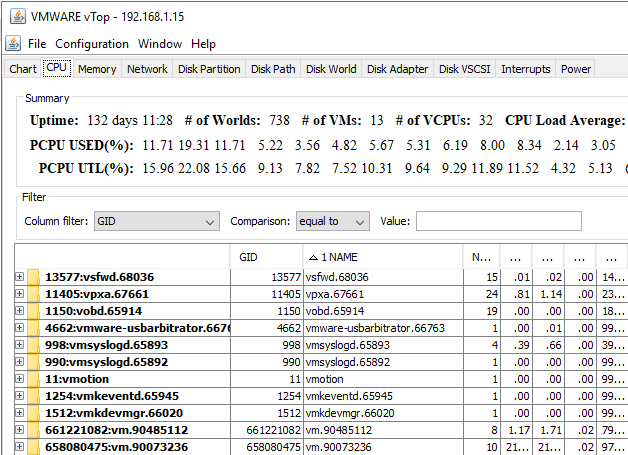Expand the 11:vmotion tree node
The width and height of the screenshot is (628, 455).
(x=19, y=378)
